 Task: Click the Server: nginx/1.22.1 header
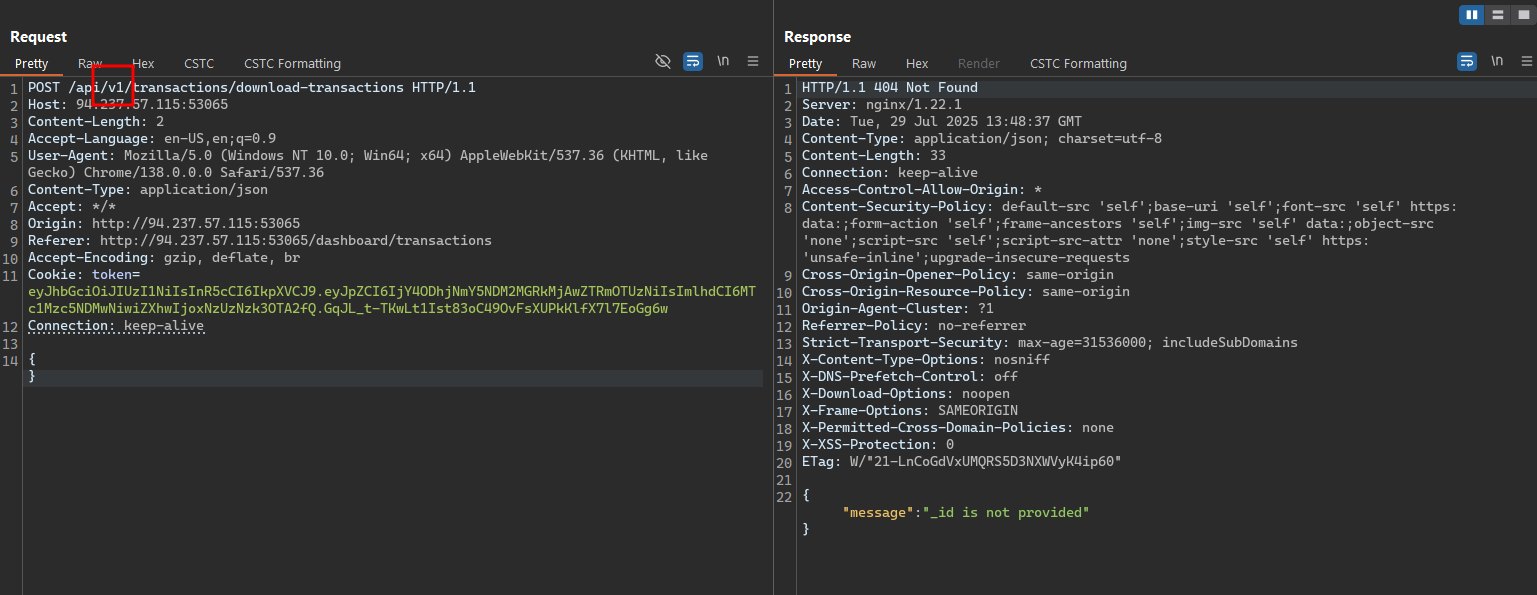[x=882, y=104]
